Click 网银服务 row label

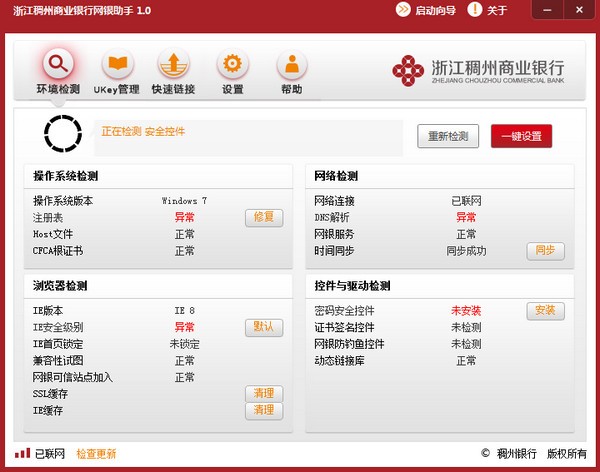(x=334, y=234)
